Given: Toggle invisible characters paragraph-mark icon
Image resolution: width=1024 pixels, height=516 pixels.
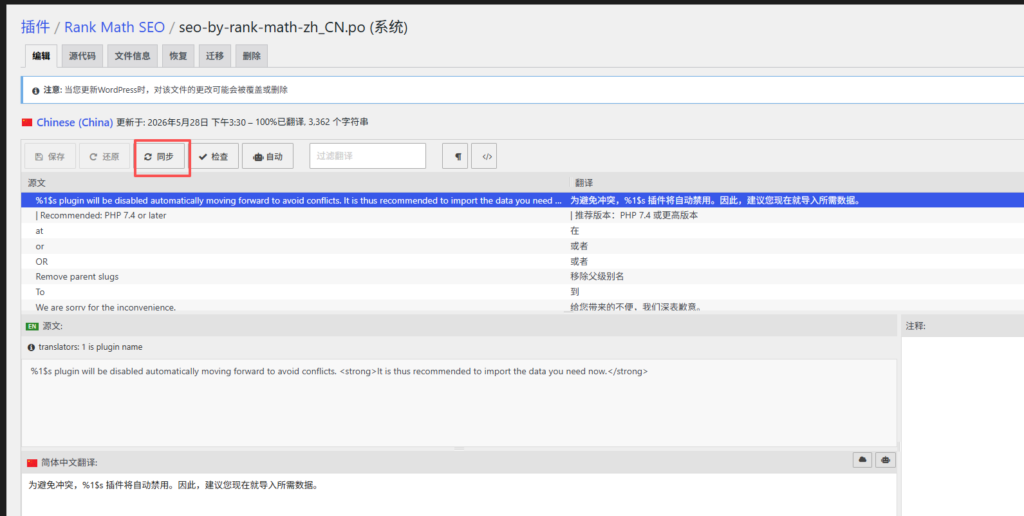Looking at the screenshot, I should click(x=455, y=156).
